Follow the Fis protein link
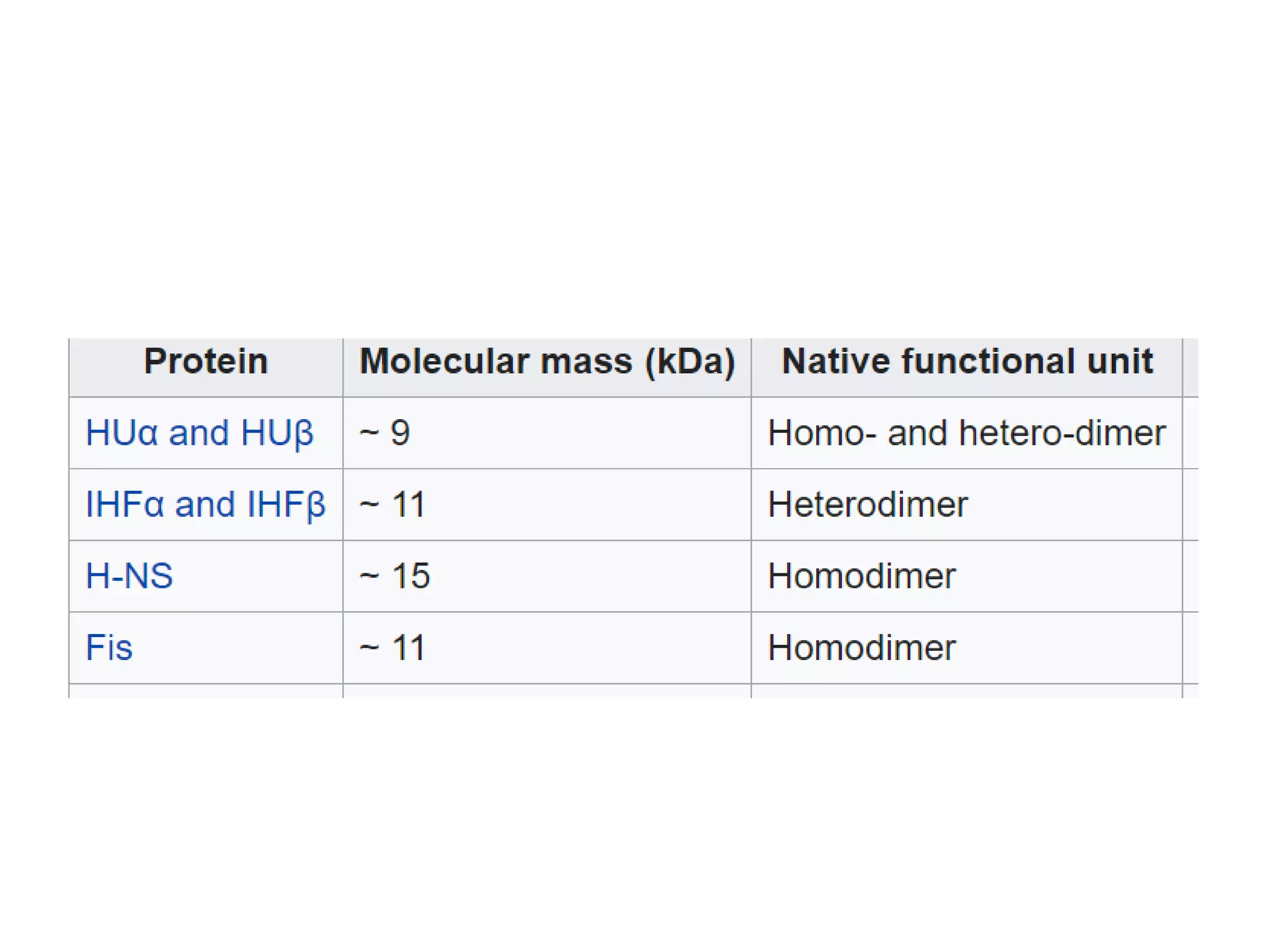The width and height of the screenshot is (1270, 952). point(109,648)
